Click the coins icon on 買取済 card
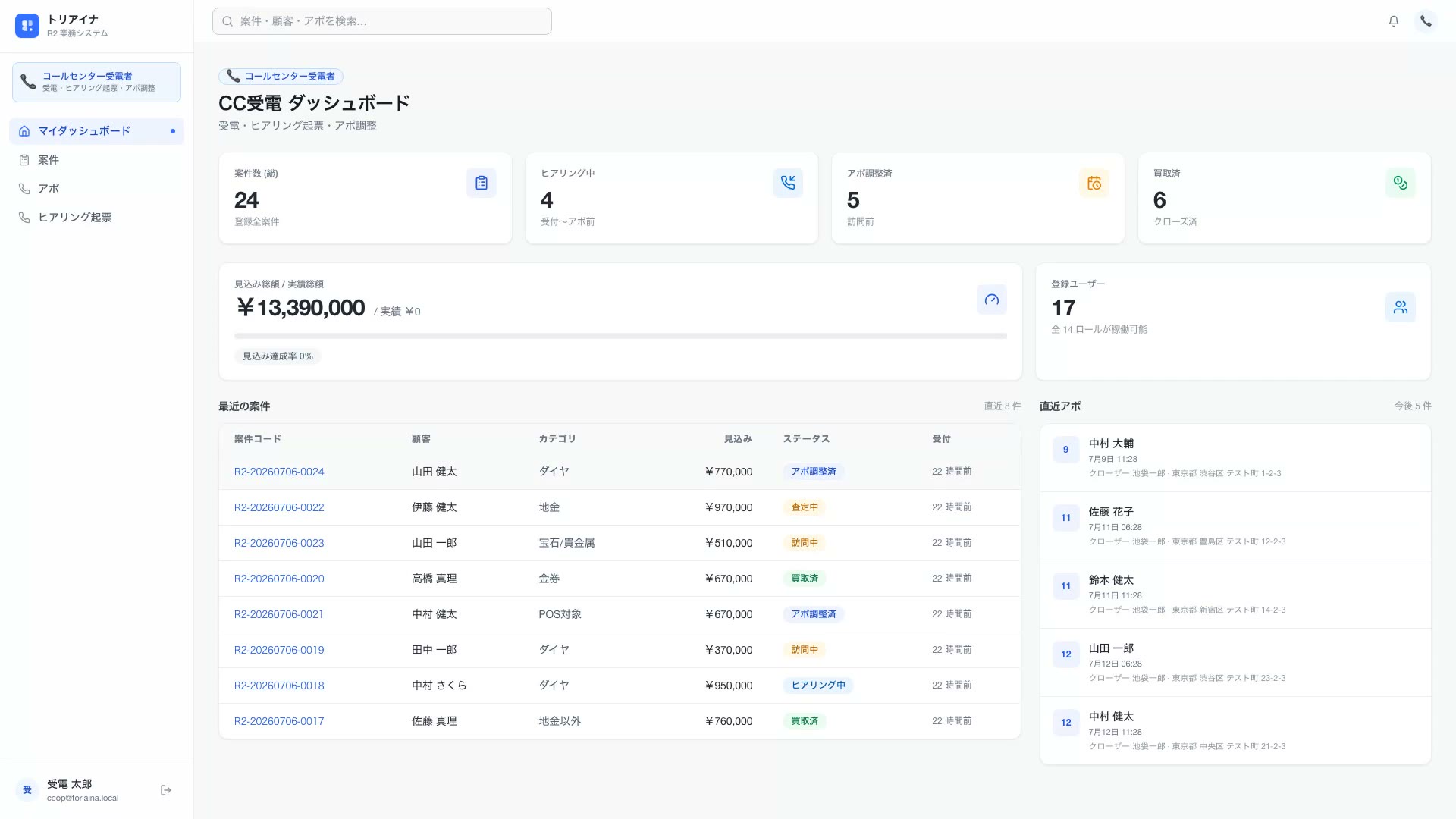Image resolution: width=1456 pixels, height=819 pixels. (1401, 183)
